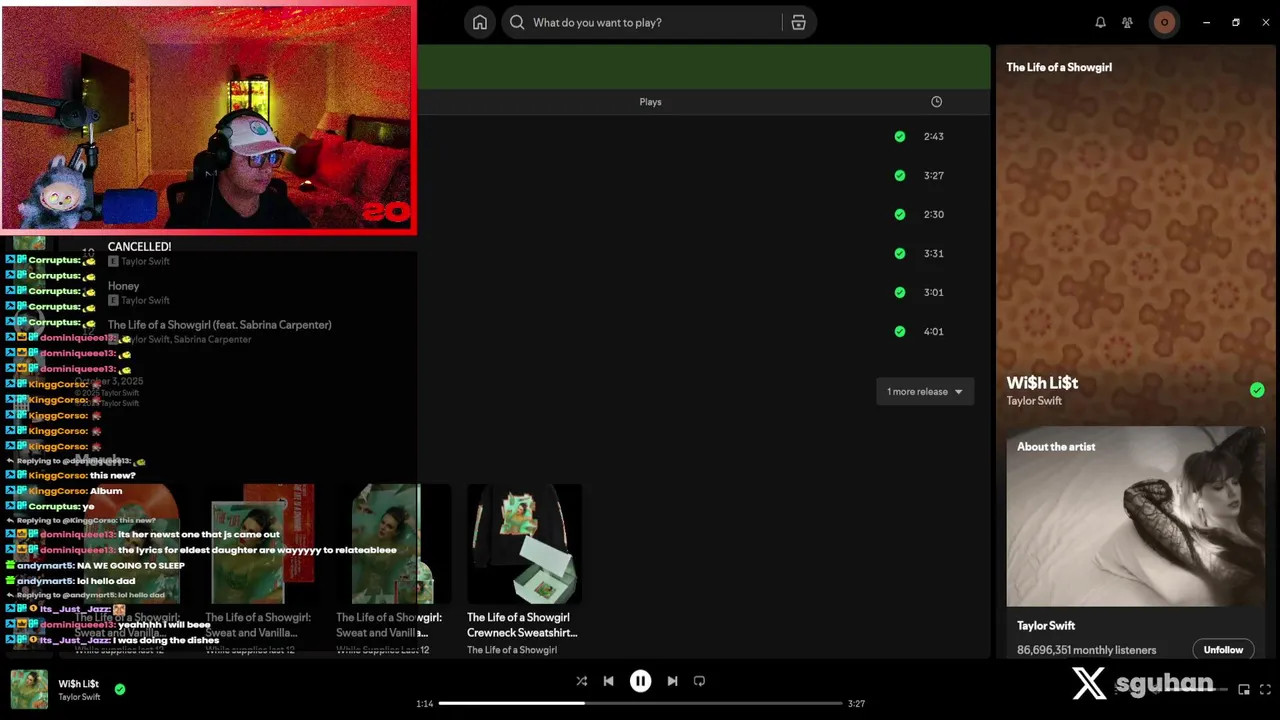Click 'About the artist' heading
1280x720 pixels.
pos(1056,447)
